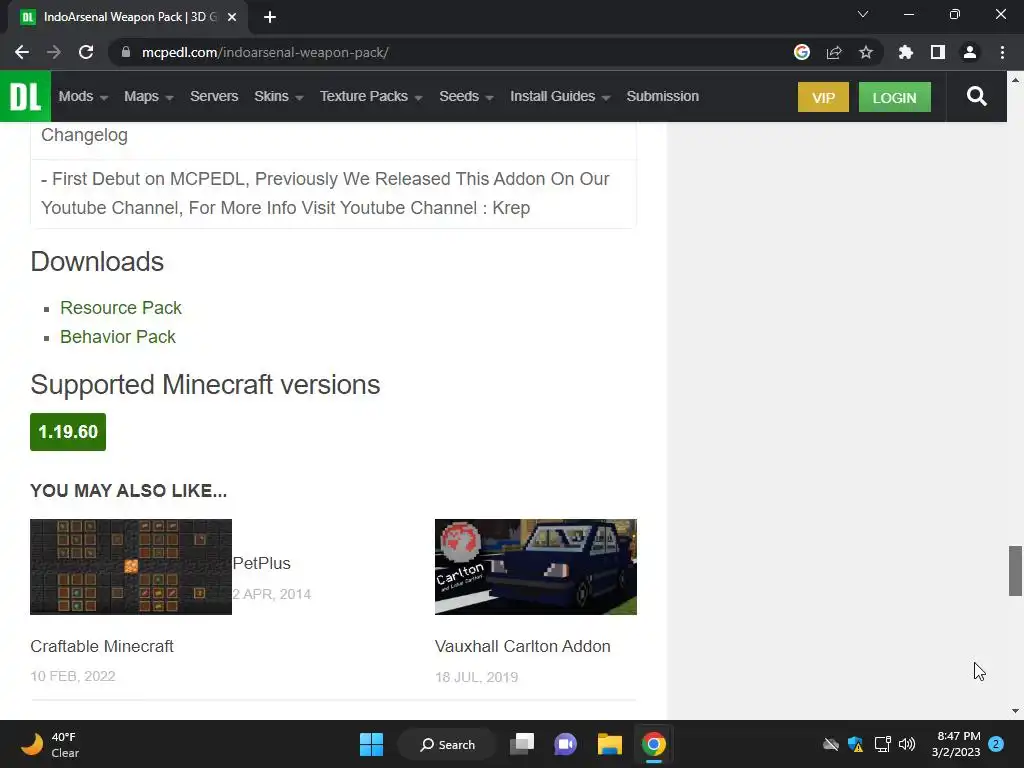Open the weather widget showing 40°F

pyautogui.click(x=50, y=744)
